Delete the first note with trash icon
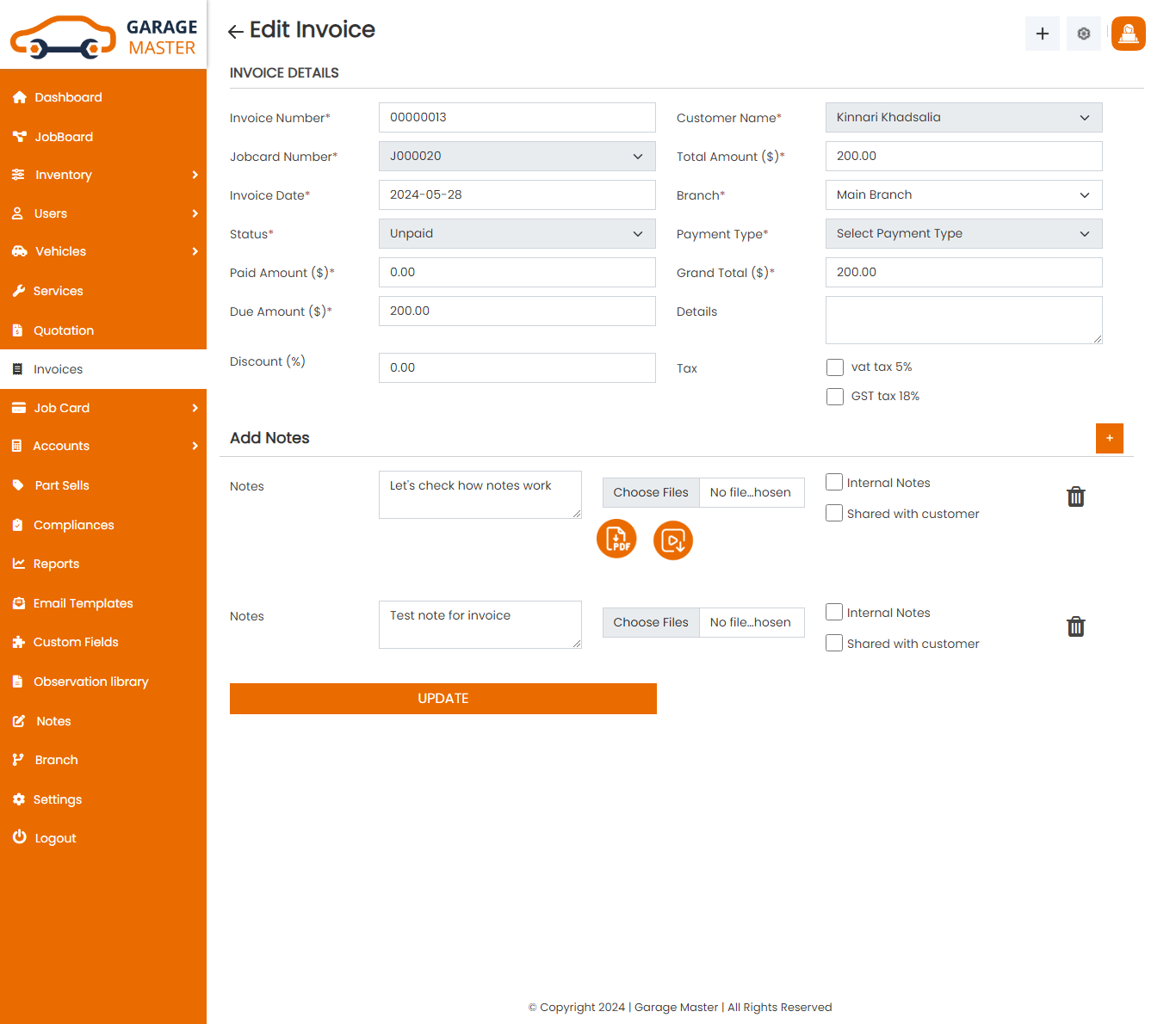This screenshot has width=1176, height=1024. click(1075, 497)
